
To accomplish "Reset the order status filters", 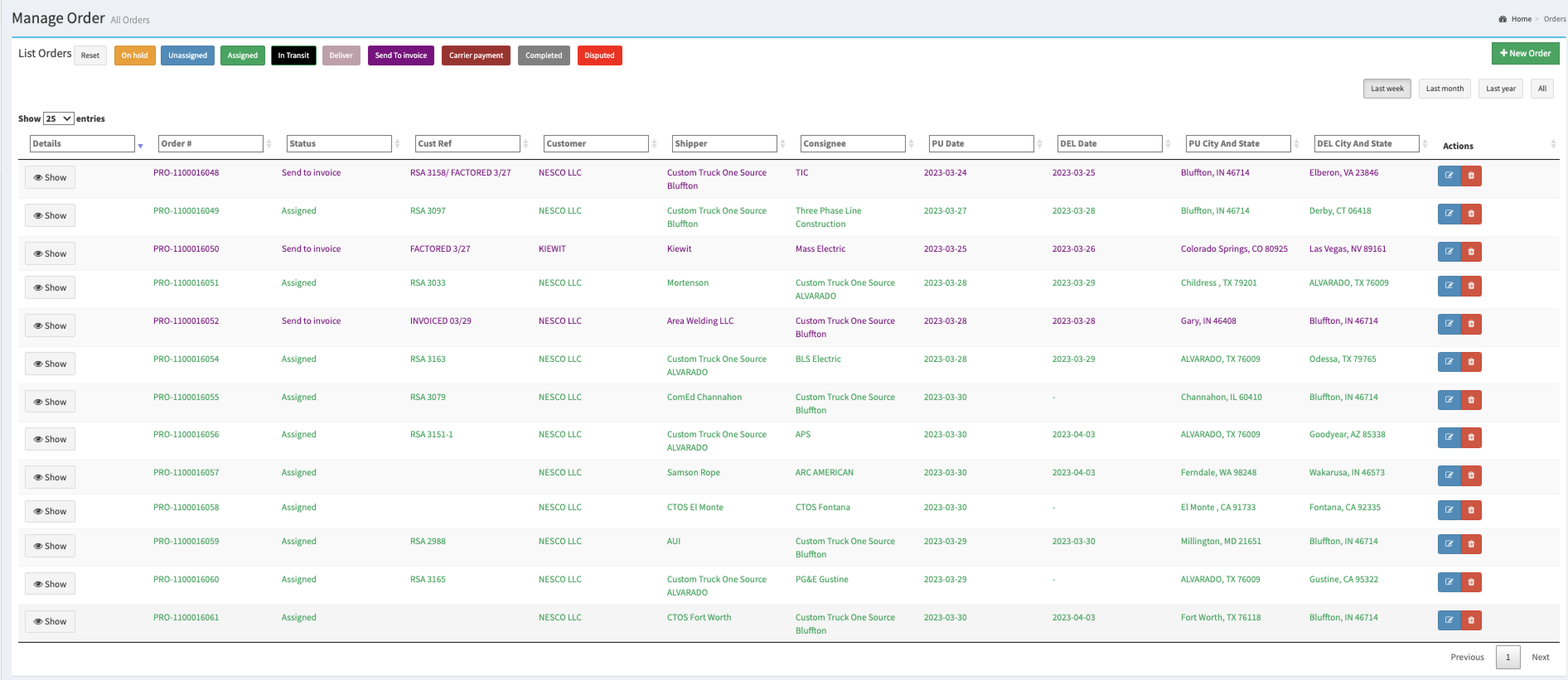I will point(90,55).
